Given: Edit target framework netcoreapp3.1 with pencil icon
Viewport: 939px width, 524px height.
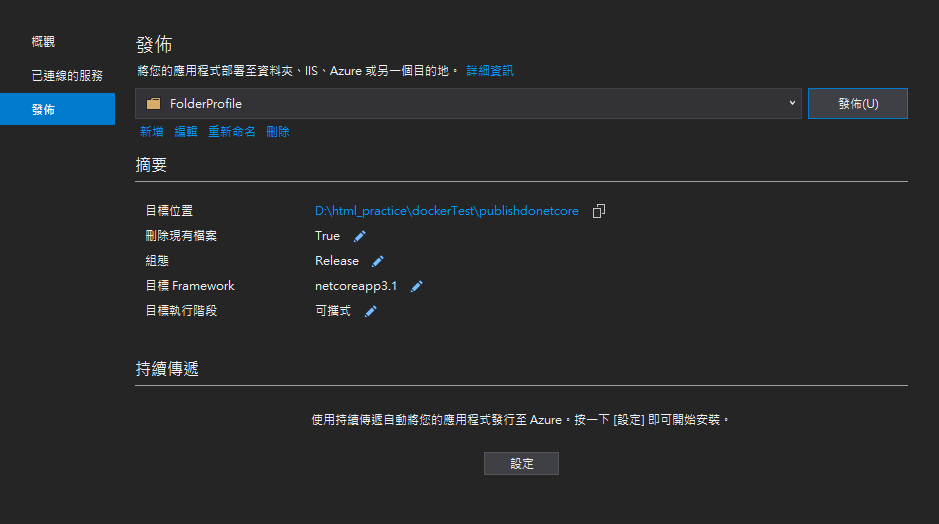Looking at the screenshot, I should (x=417, y=286).
